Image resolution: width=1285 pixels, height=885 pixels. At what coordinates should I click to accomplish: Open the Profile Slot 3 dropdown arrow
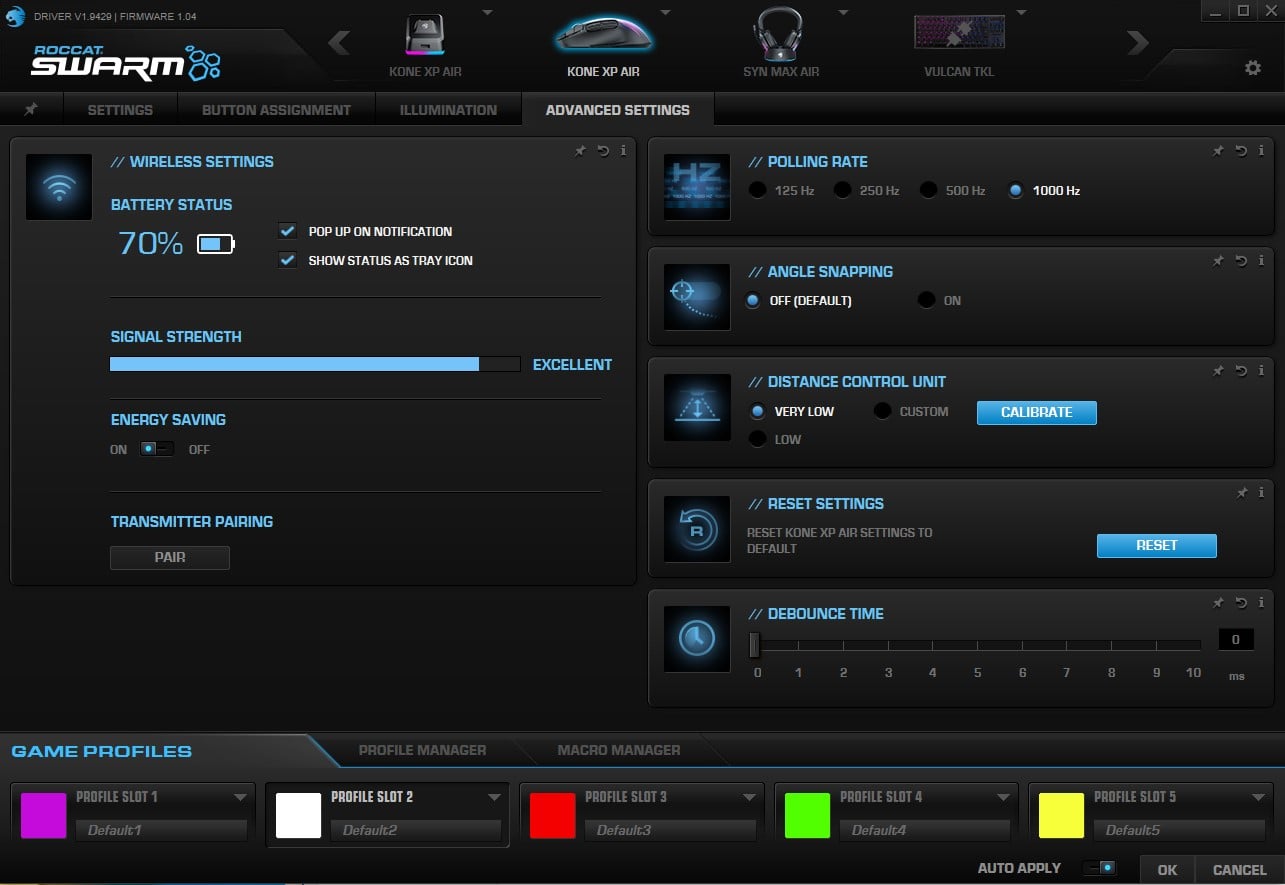coord(749,797)
